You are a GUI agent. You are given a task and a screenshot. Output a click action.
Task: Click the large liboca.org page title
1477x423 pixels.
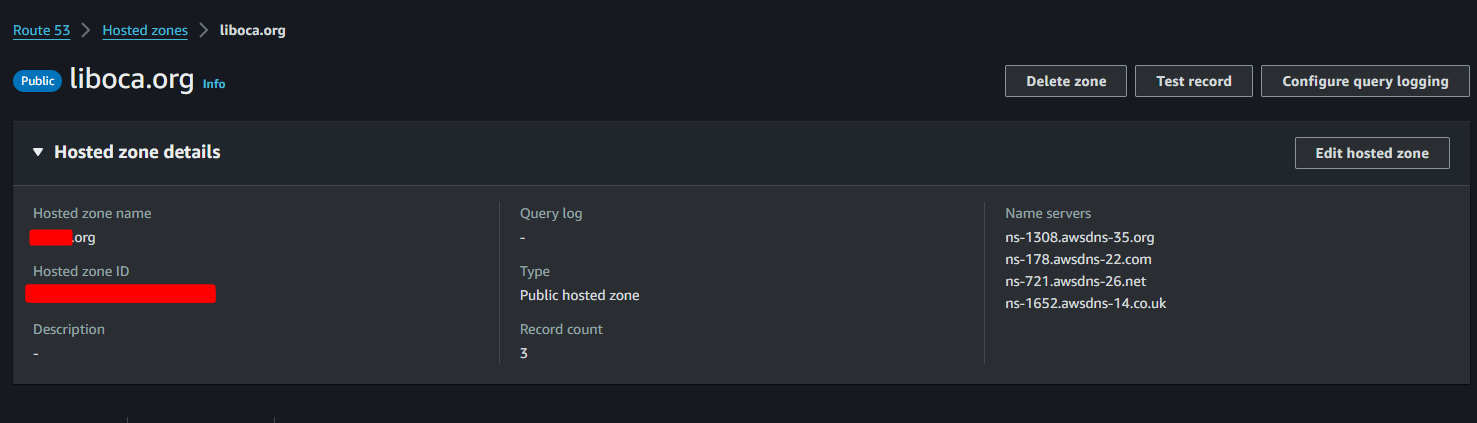pyautogui.click(x=131, y=80)
